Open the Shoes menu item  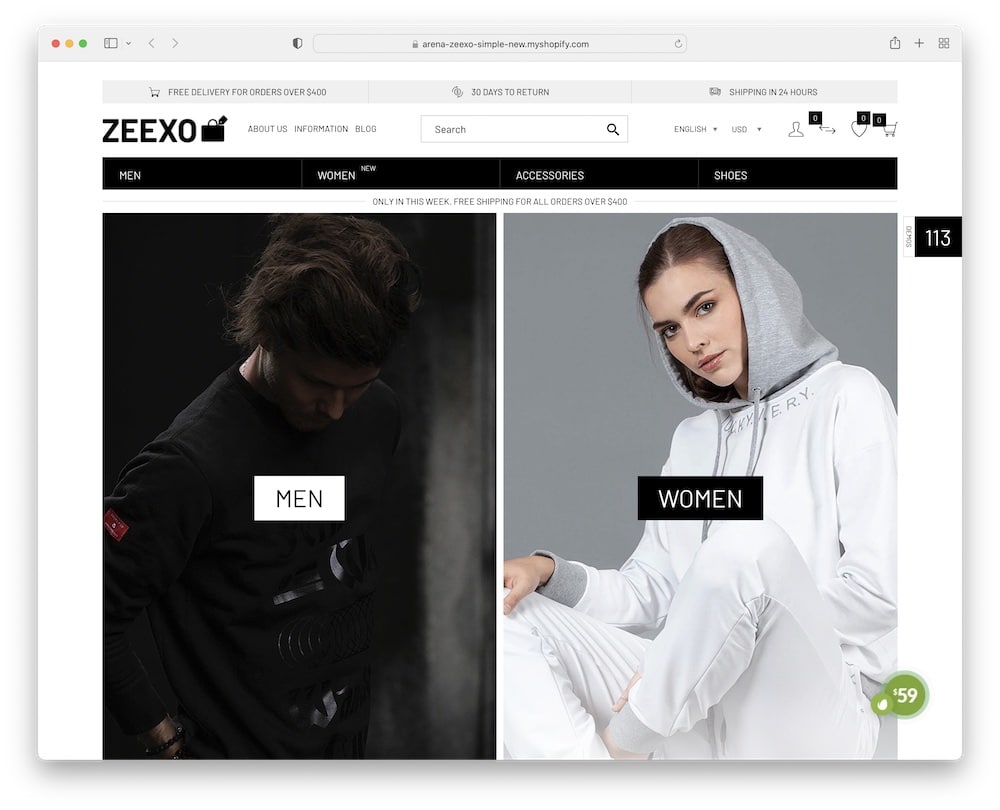730,175
